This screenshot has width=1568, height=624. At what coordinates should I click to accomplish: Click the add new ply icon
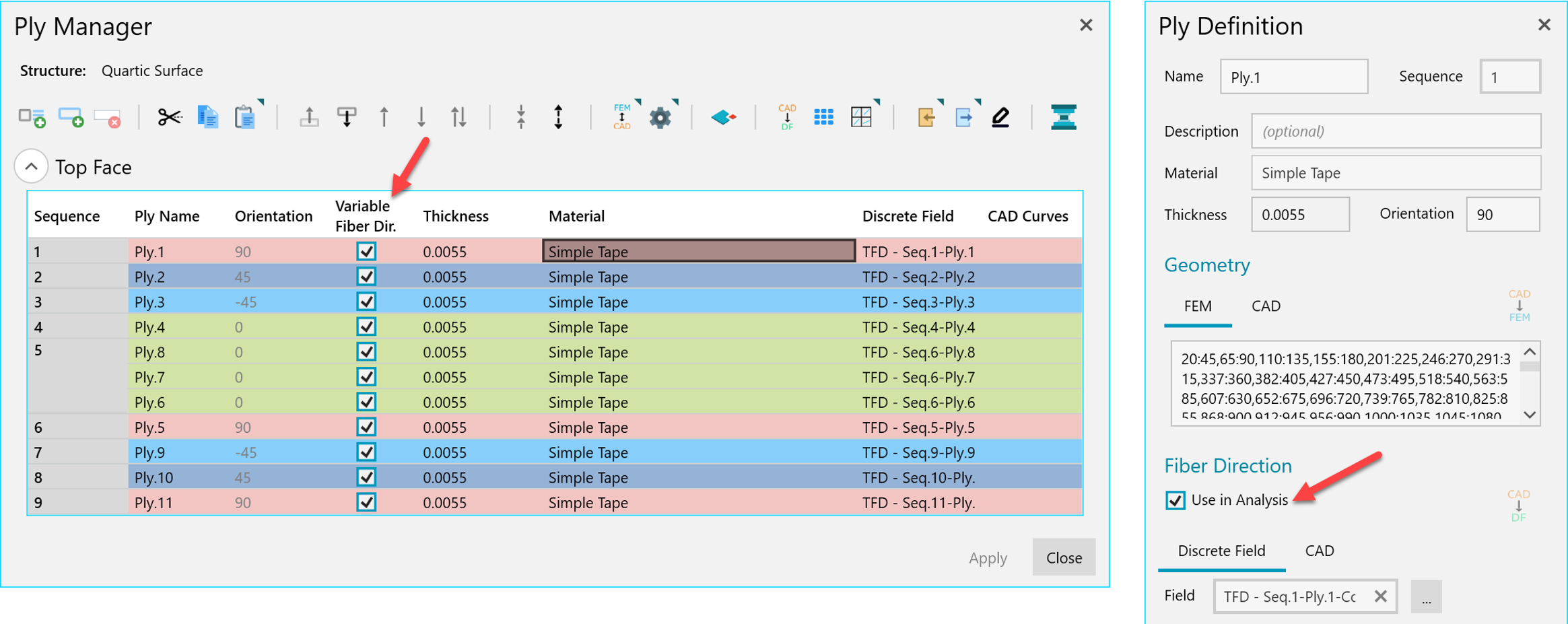pyautogui.click(x=71, y=117)
